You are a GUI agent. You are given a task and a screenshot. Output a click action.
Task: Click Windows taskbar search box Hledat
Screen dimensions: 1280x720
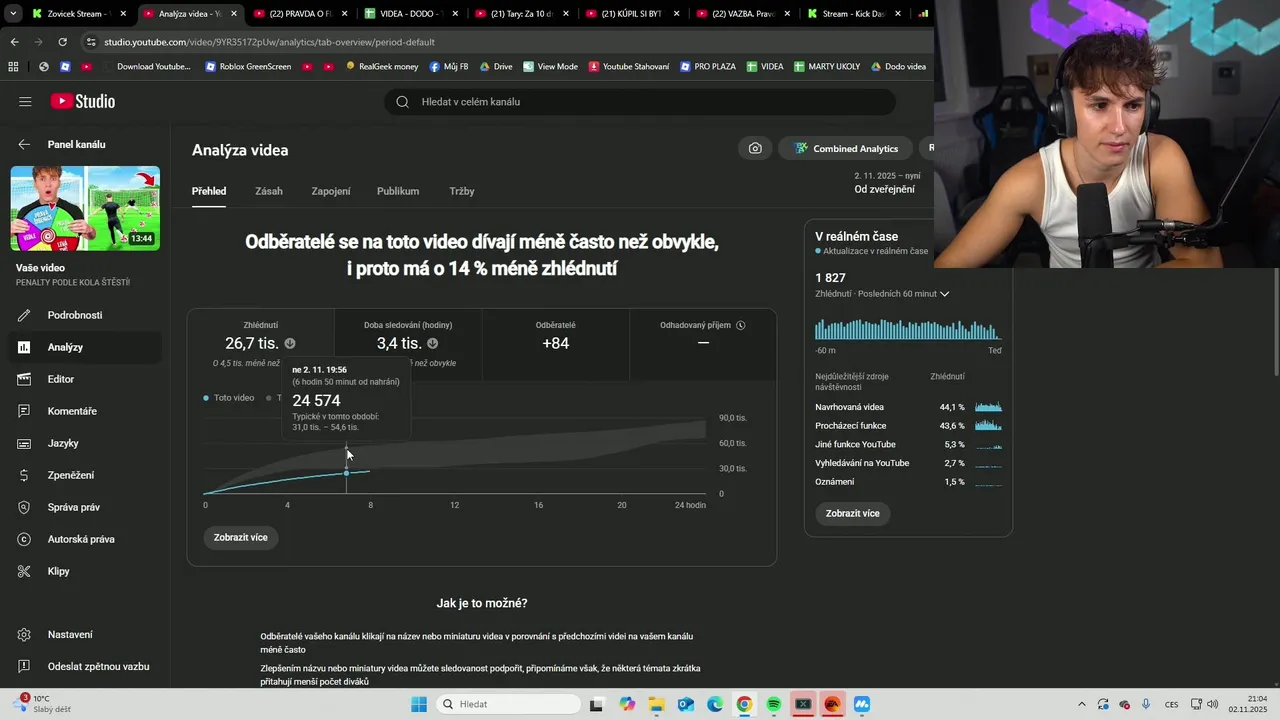pos(507,704)
